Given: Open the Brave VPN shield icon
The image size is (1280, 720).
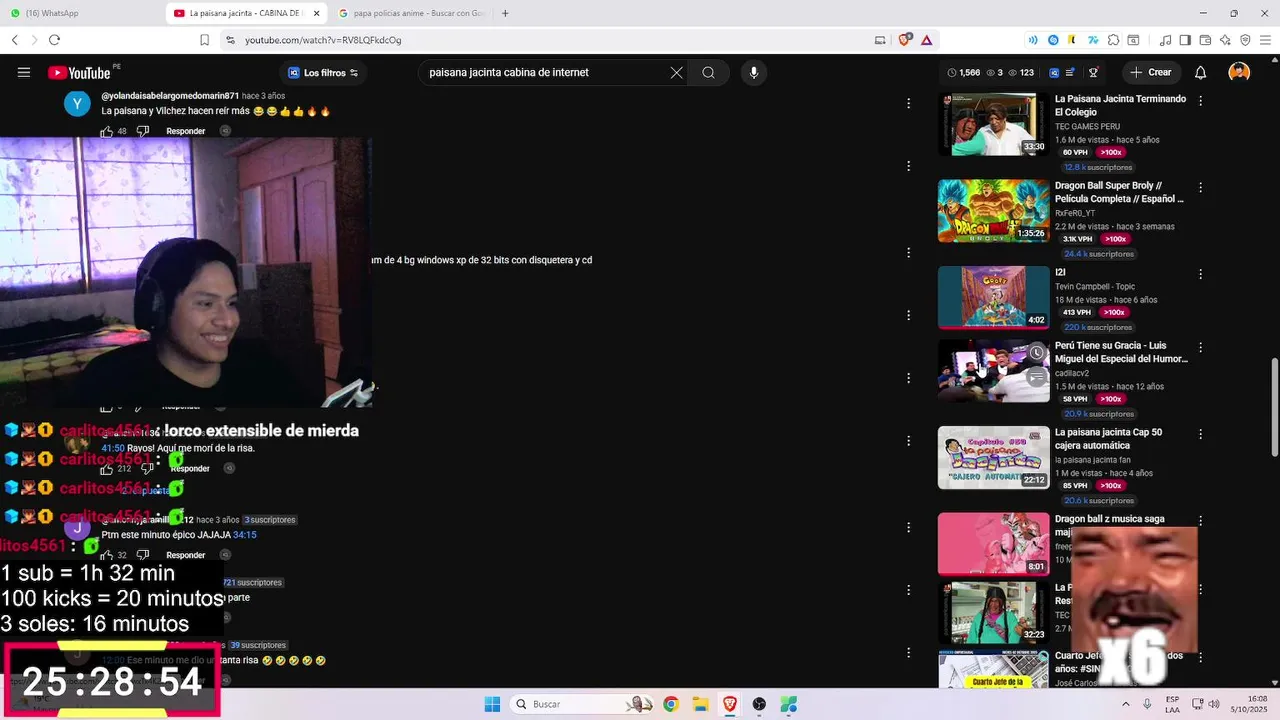Looking at the screenshot, I should point(1245,40).
